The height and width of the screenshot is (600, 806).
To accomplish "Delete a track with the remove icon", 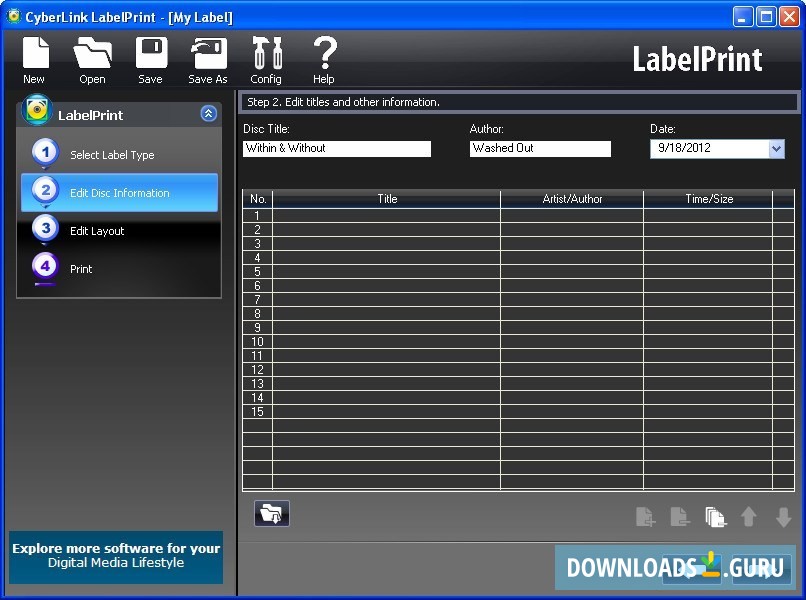I will 680,516.
